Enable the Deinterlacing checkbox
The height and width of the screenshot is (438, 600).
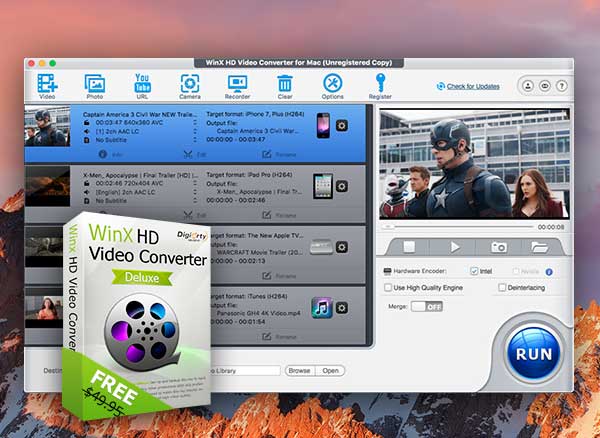click(502, 287)
